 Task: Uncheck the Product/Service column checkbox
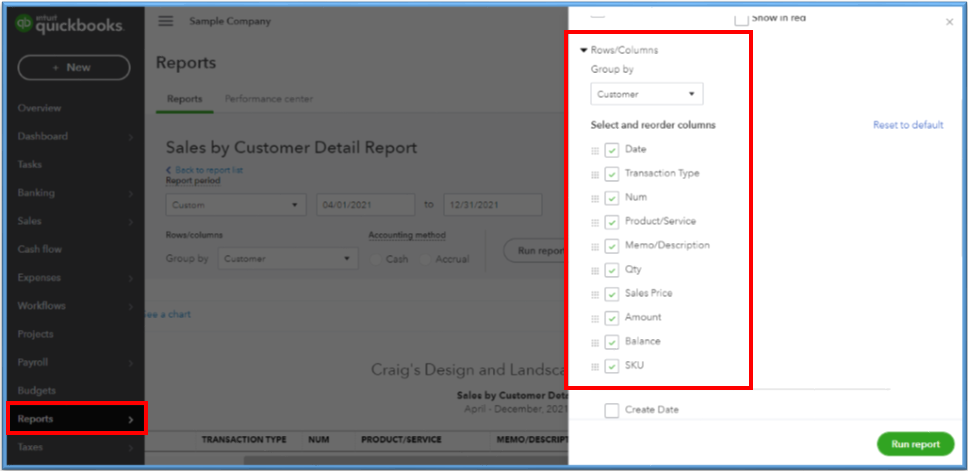612,222
